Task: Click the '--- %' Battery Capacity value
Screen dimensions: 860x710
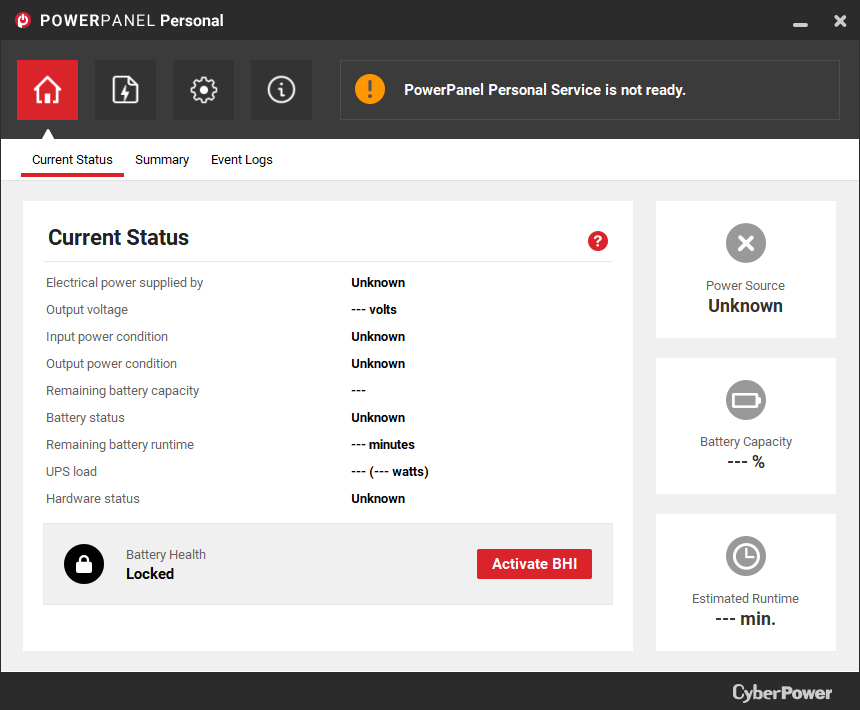Action: pyautogui.click(x=745, y=462)
